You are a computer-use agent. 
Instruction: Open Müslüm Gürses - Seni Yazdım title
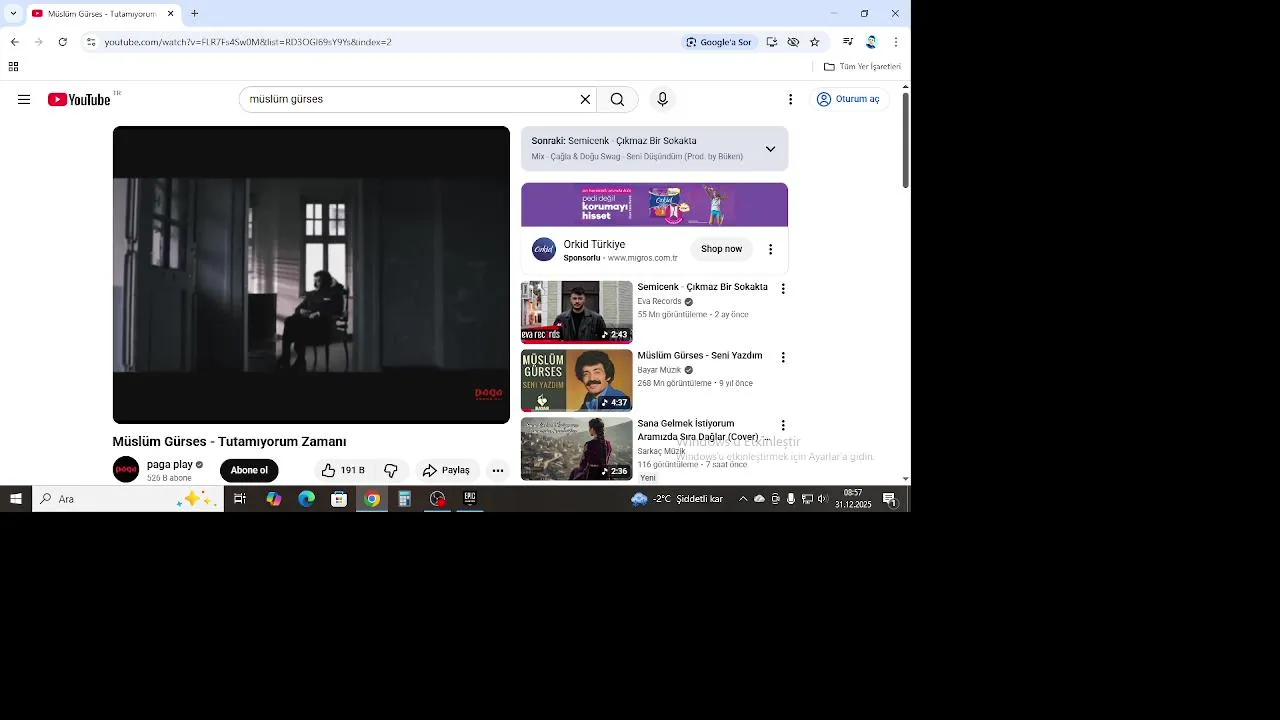coord(700,355)
